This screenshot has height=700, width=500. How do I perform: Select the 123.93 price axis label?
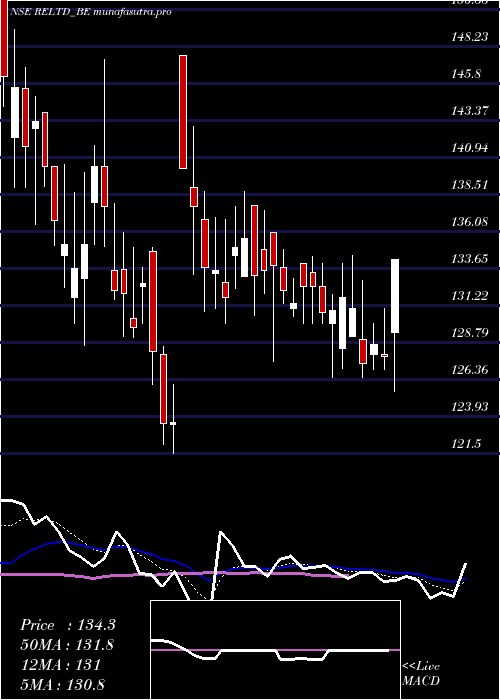coord(470,407)
